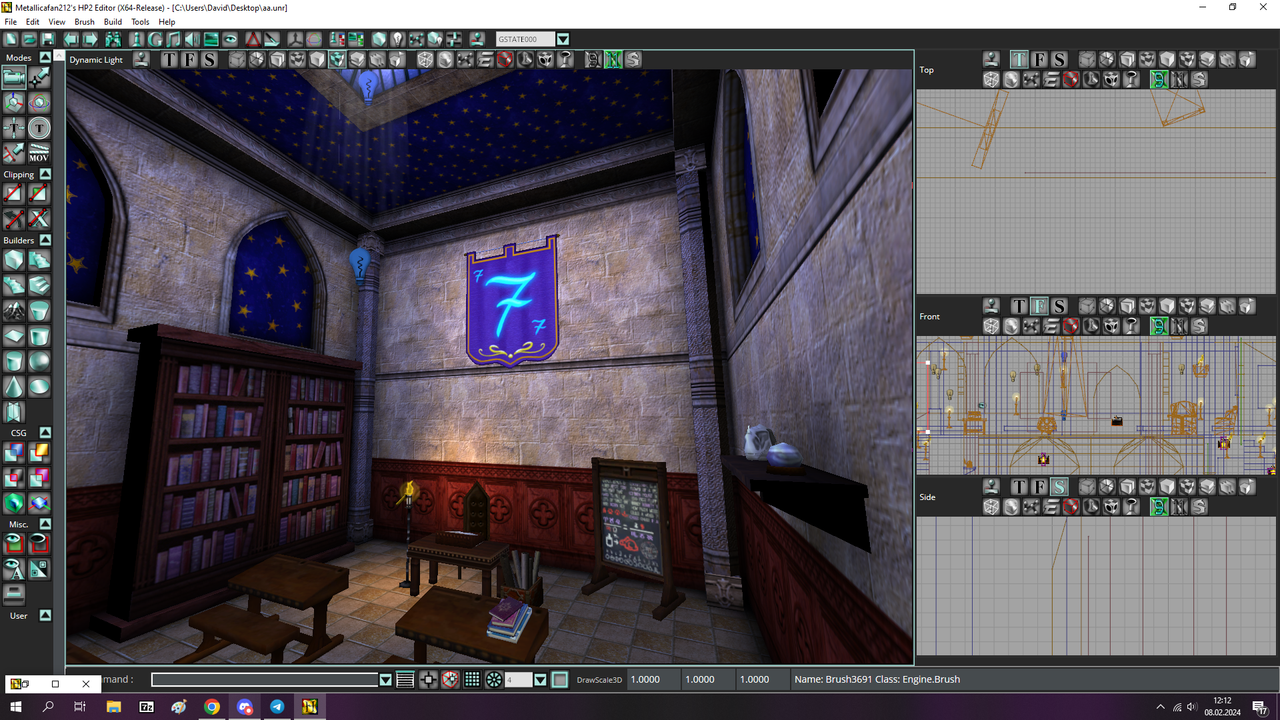
Task: Click the log window icon in status bar
Action: click(405, 680)
